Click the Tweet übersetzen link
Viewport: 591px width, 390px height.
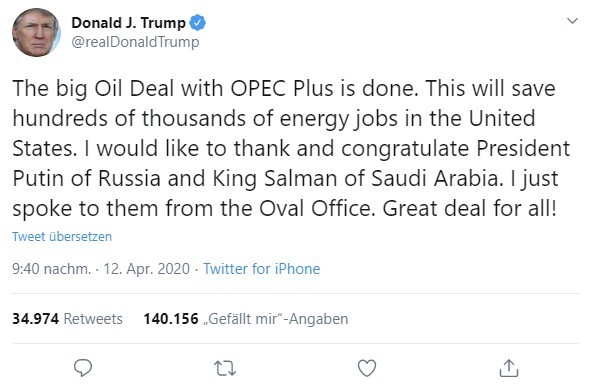[62, 237]
